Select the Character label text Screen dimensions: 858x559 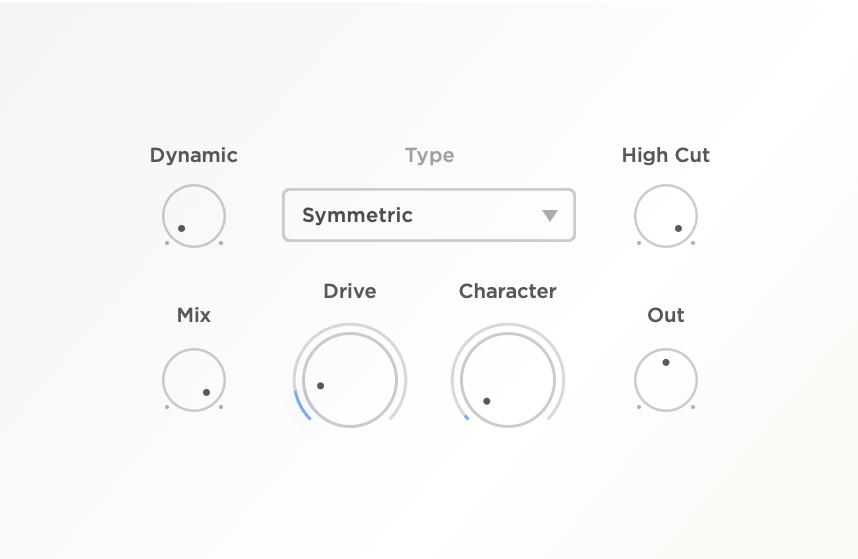[x=508, y=291]
